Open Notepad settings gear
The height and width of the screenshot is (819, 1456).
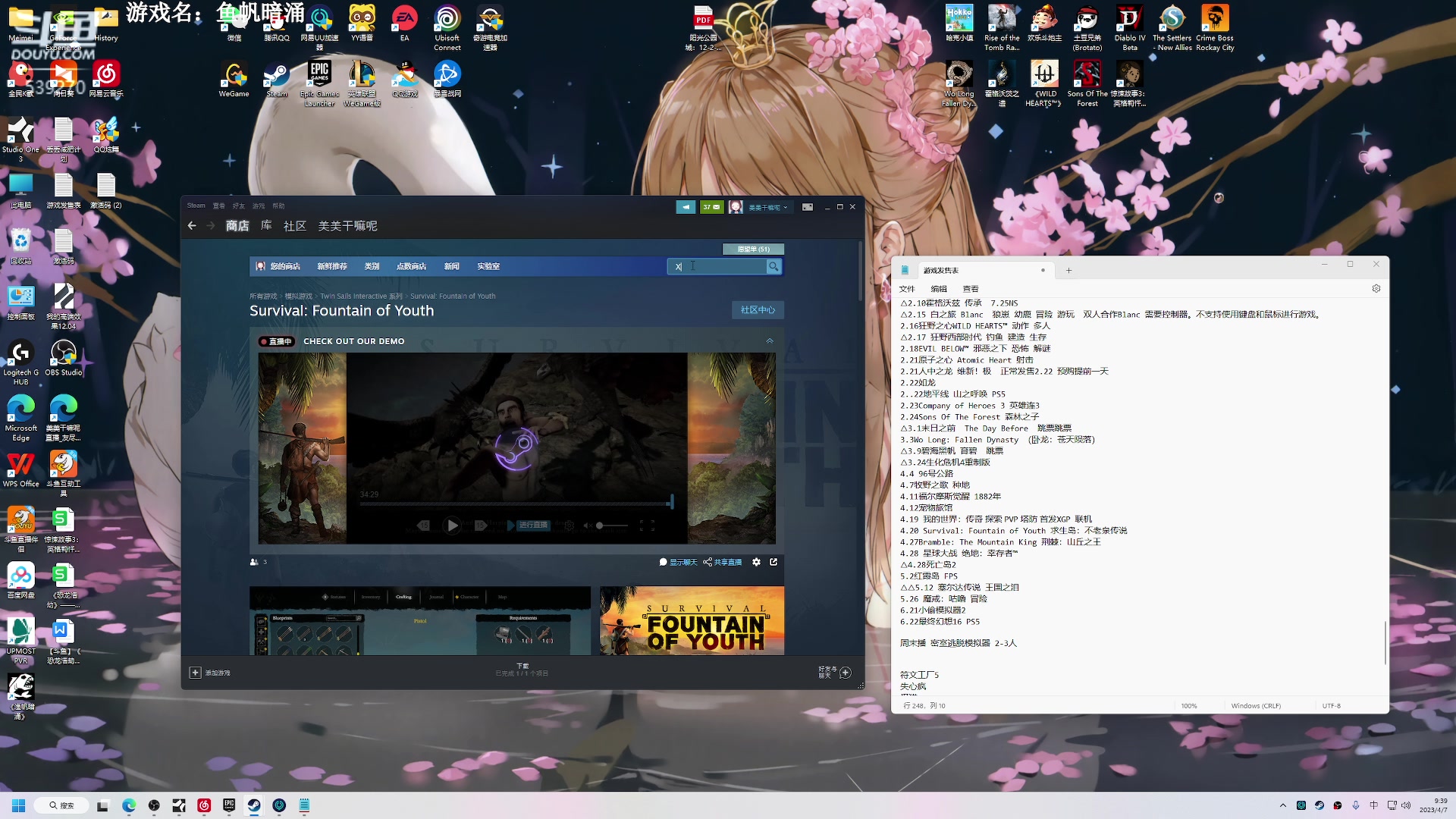(x=1376, y=289)
